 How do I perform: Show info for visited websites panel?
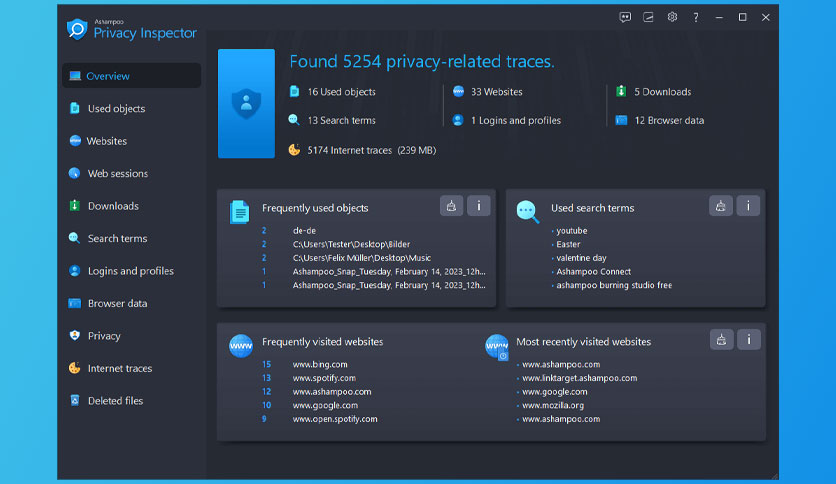[749, 340]
